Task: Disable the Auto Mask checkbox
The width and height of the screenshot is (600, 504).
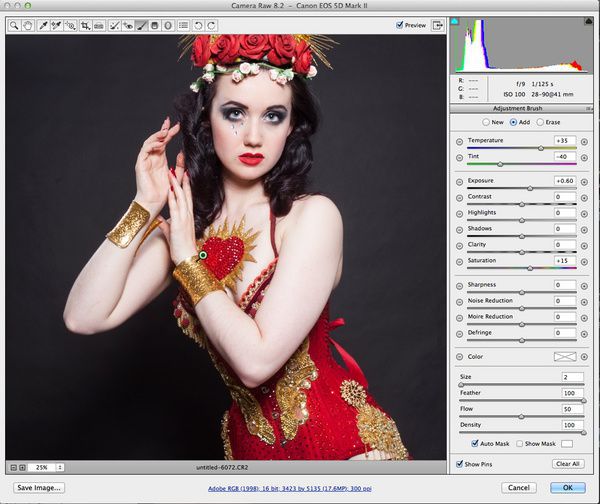Action: (x=475, y=442)
